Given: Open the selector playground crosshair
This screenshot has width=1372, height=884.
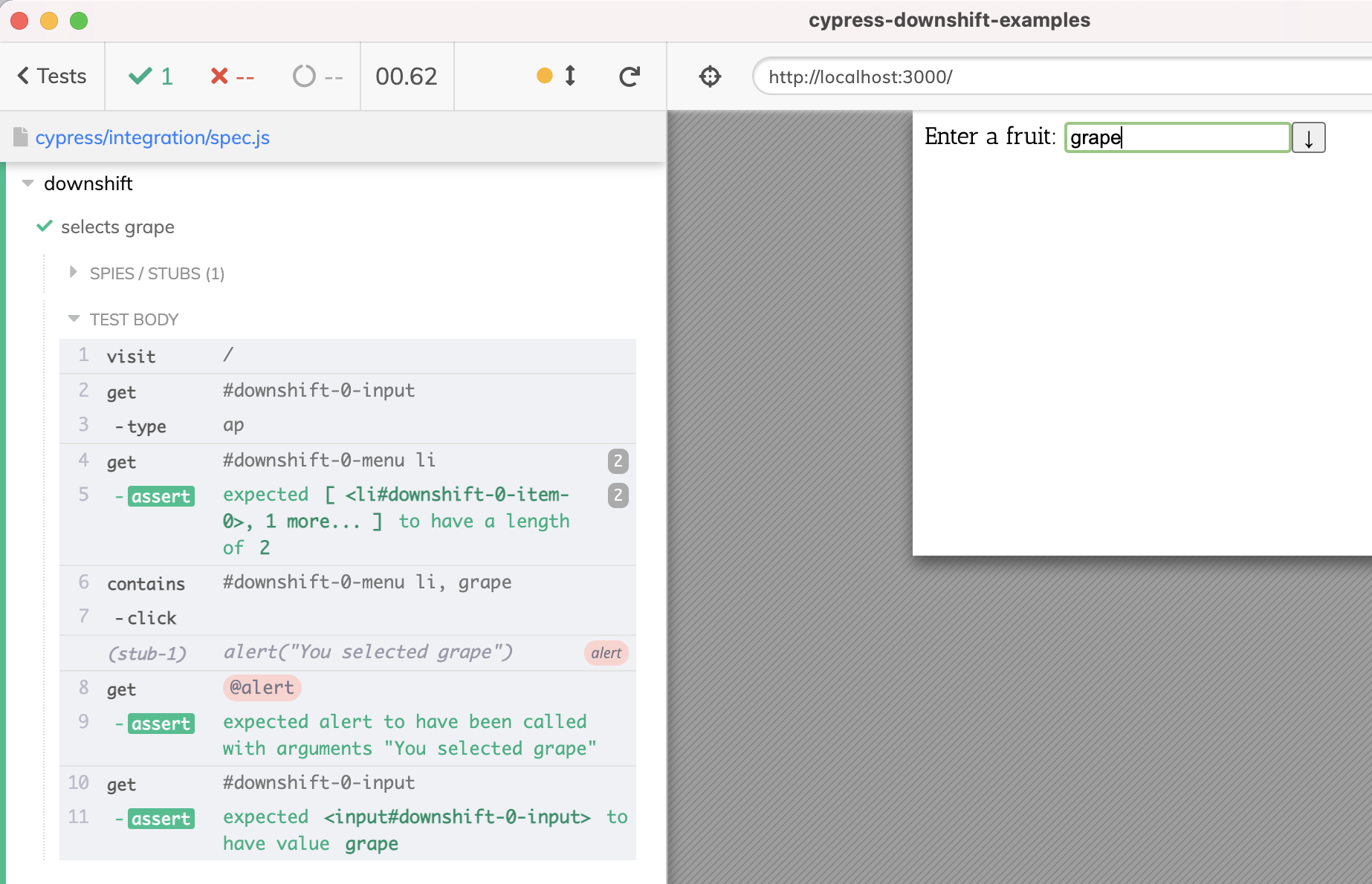Looking at the screenshot, I should click(710, 77).
